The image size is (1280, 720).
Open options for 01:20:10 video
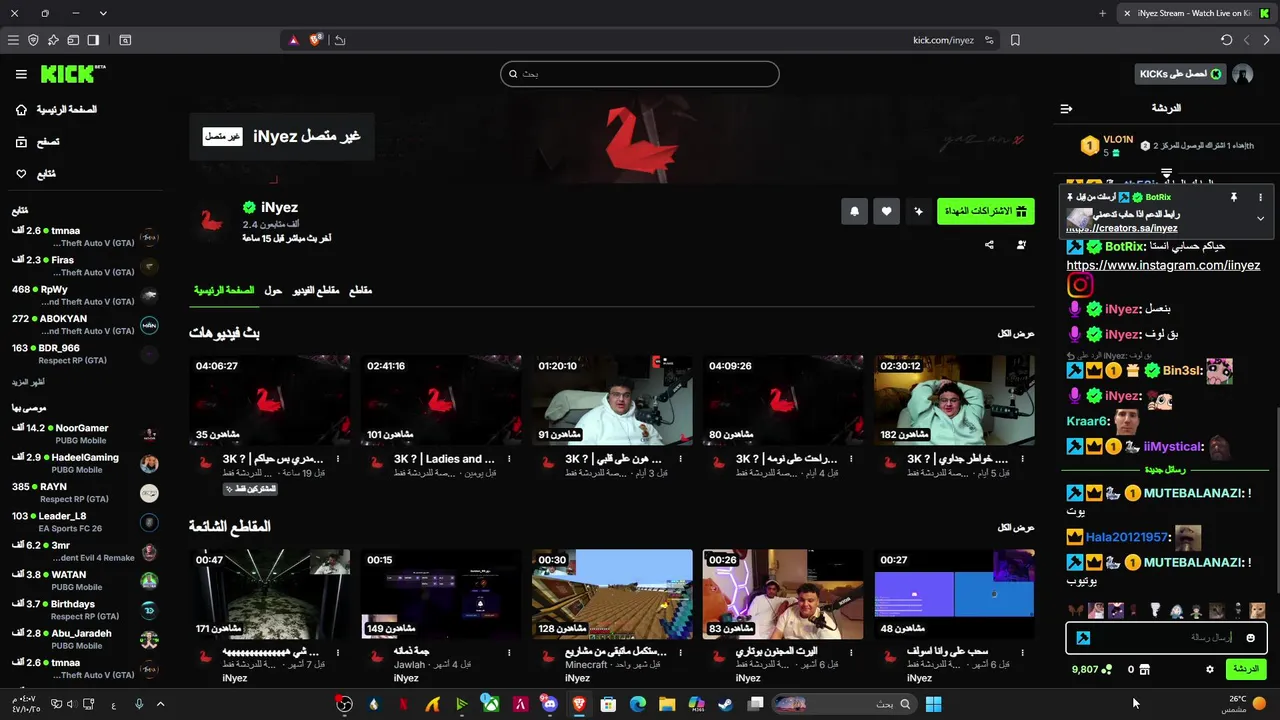(x=680, y=459)
